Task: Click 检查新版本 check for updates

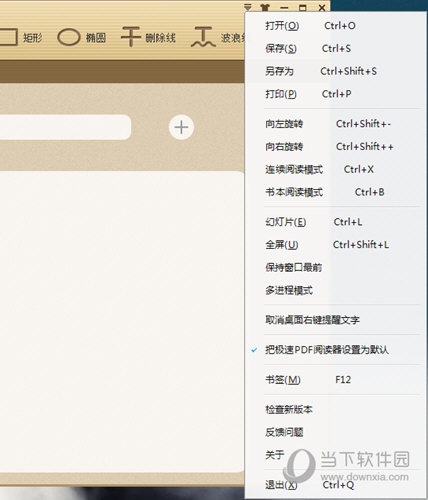Action: click(x=337, y=409)
